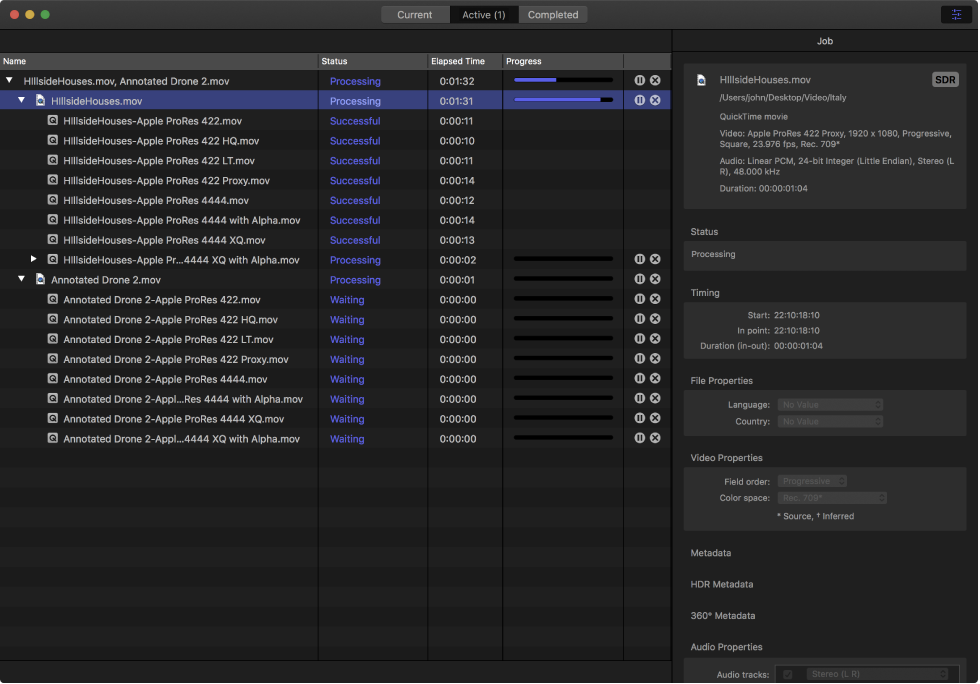Viewport: 980px width, 684px height.
Task: Toggle the inspector pane button
Action: coord(957,14)
